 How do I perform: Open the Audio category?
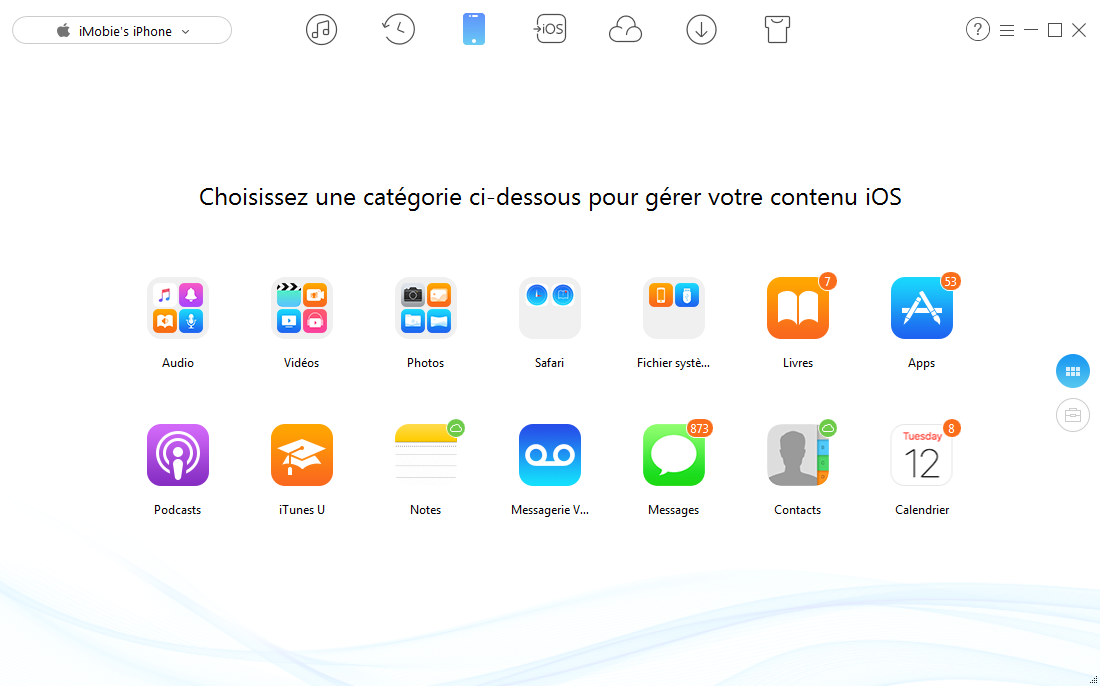coord(177,308)
